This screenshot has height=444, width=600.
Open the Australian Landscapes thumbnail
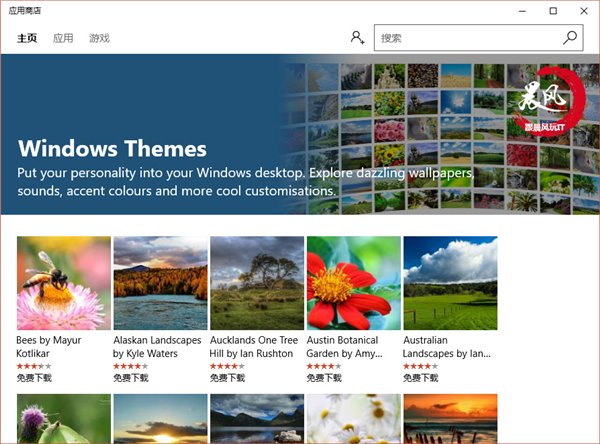450,283
